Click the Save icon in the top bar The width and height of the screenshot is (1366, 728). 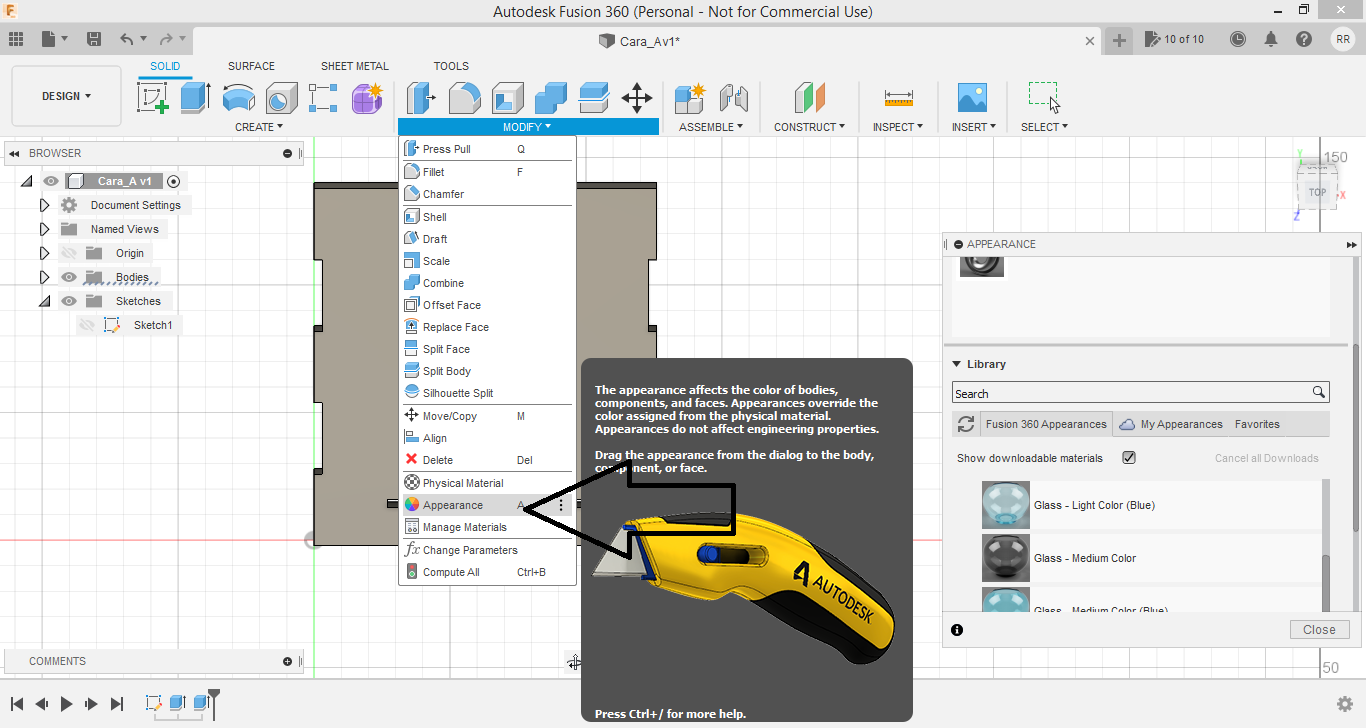[x=94, y=39]
